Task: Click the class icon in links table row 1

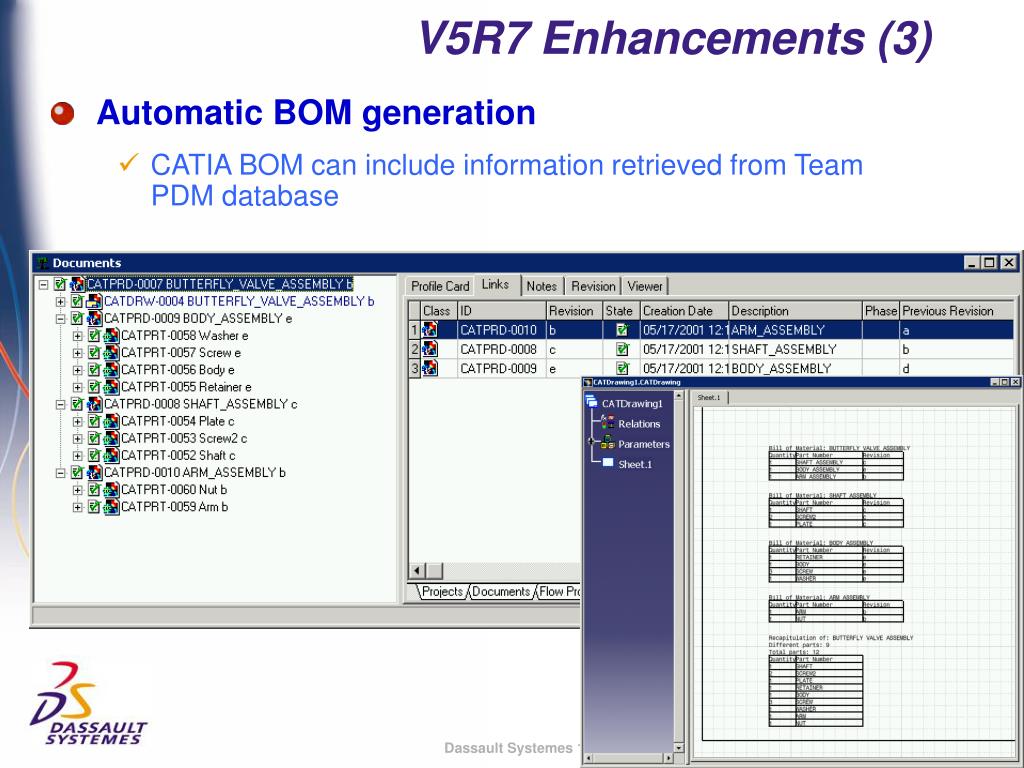Action: pyautogui.click(x=430, y=330)
